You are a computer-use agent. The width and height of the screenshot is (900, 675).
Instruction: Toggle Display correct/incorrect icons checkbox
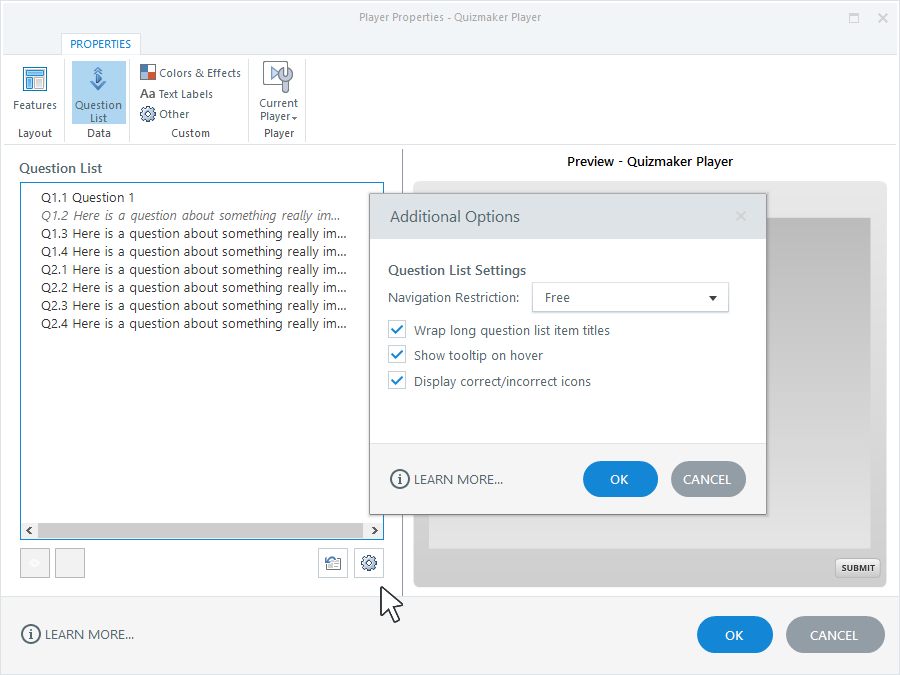click(x=397, y=381)
